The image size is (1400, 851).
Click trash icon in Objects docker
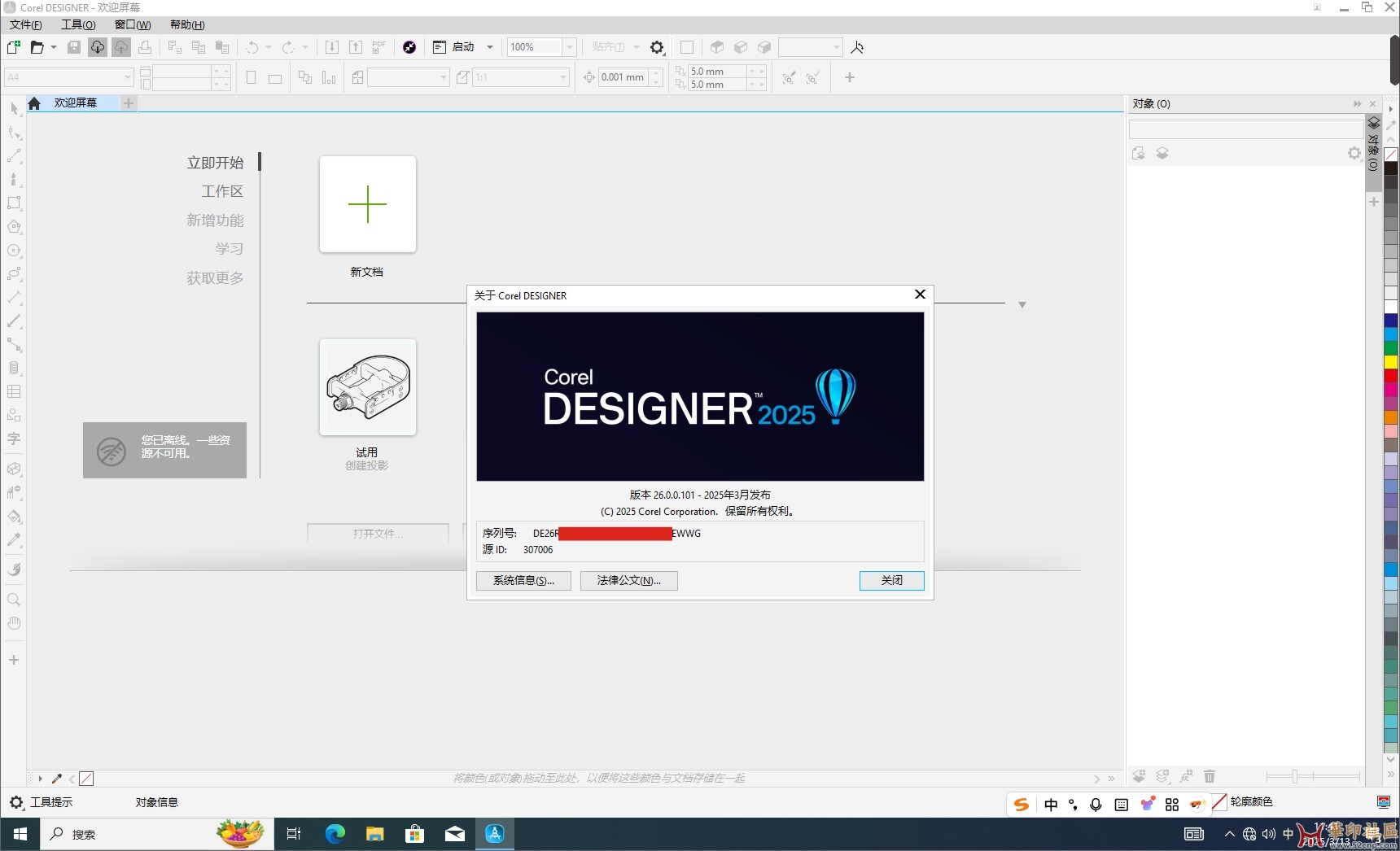(x=1210, y=777)
